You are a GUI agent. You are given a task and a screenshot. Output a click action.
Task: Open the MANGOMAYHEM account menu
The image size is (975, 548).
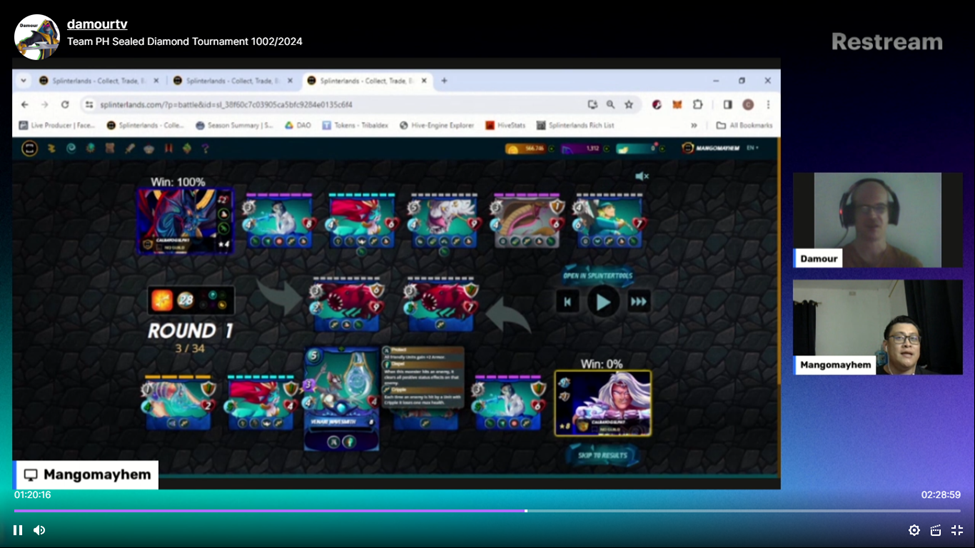click(711, 148)
